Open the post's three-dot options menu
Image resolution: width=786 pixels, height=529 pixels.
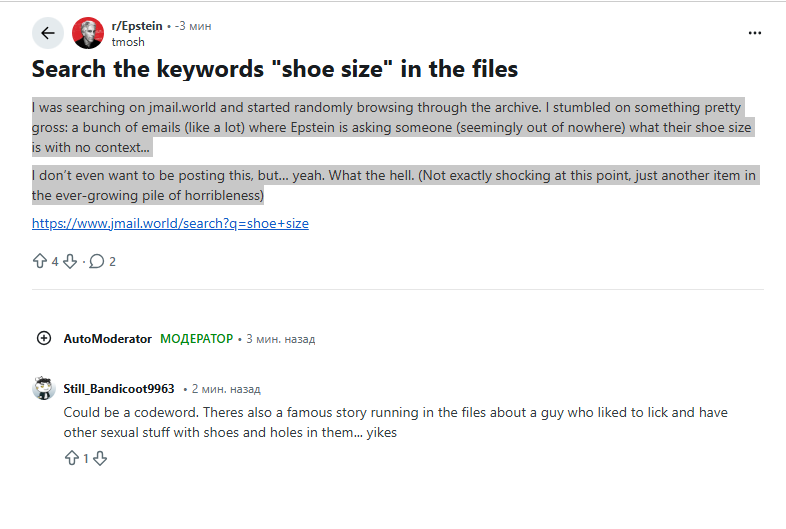click(x=755, y=33)
